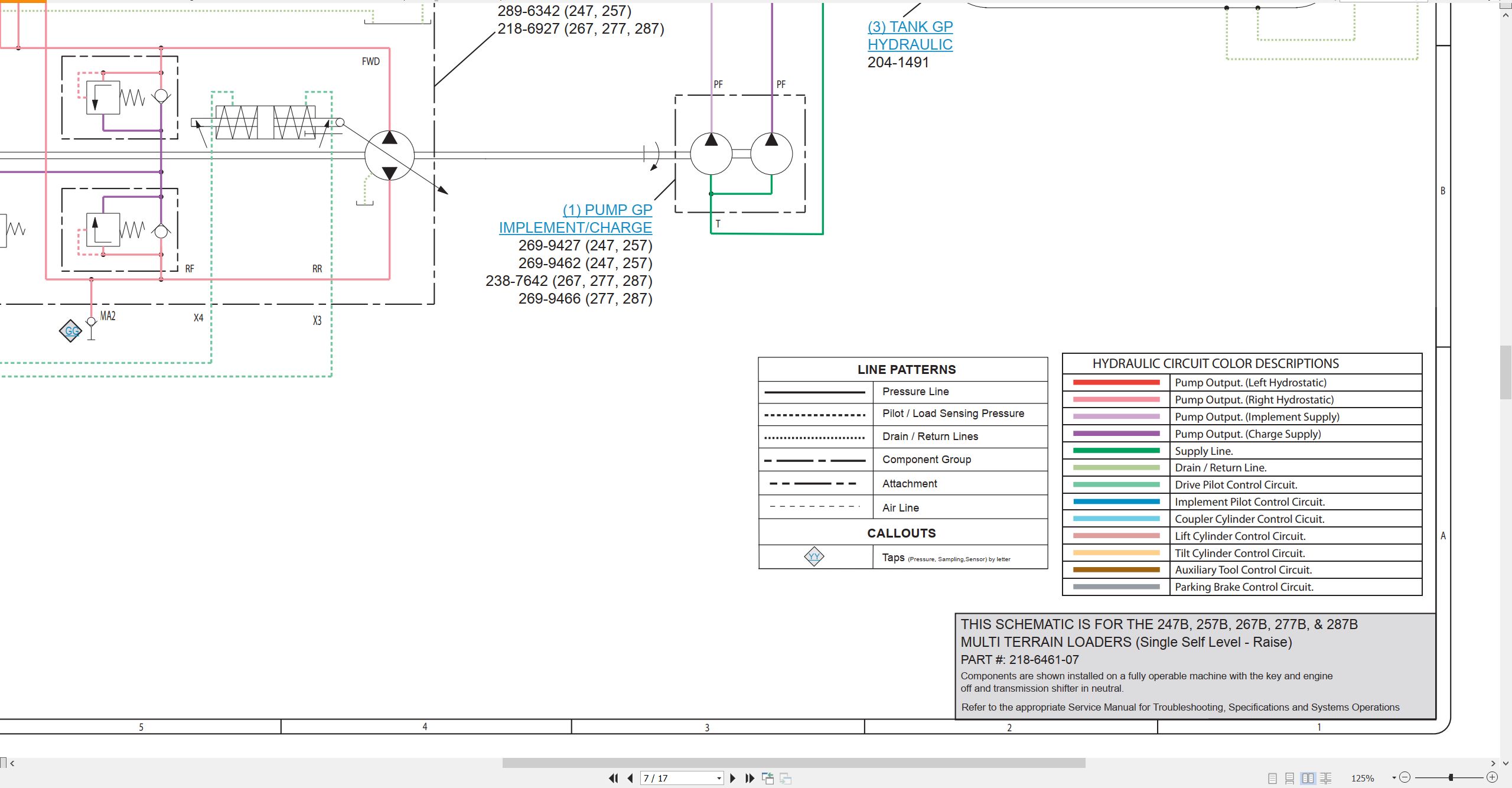This screenshot has height=788, width=1512.
Task: Switch to continuous facing view
Action: pos(1326,778)
